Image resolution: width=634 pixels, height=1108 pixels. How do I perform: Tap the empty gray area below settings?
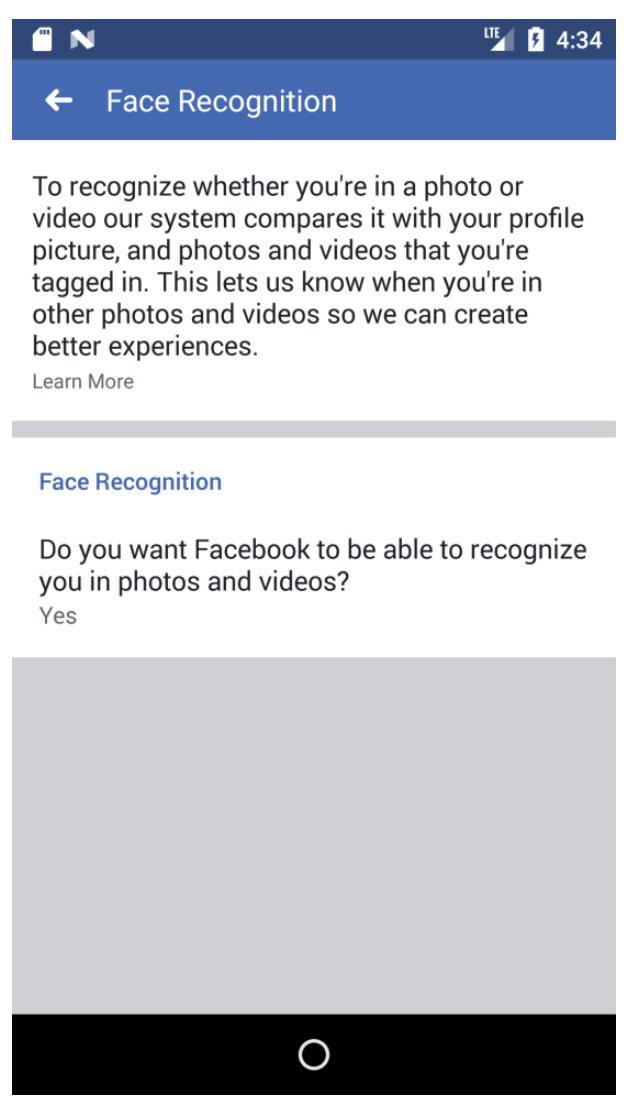[x=314, y=835]
